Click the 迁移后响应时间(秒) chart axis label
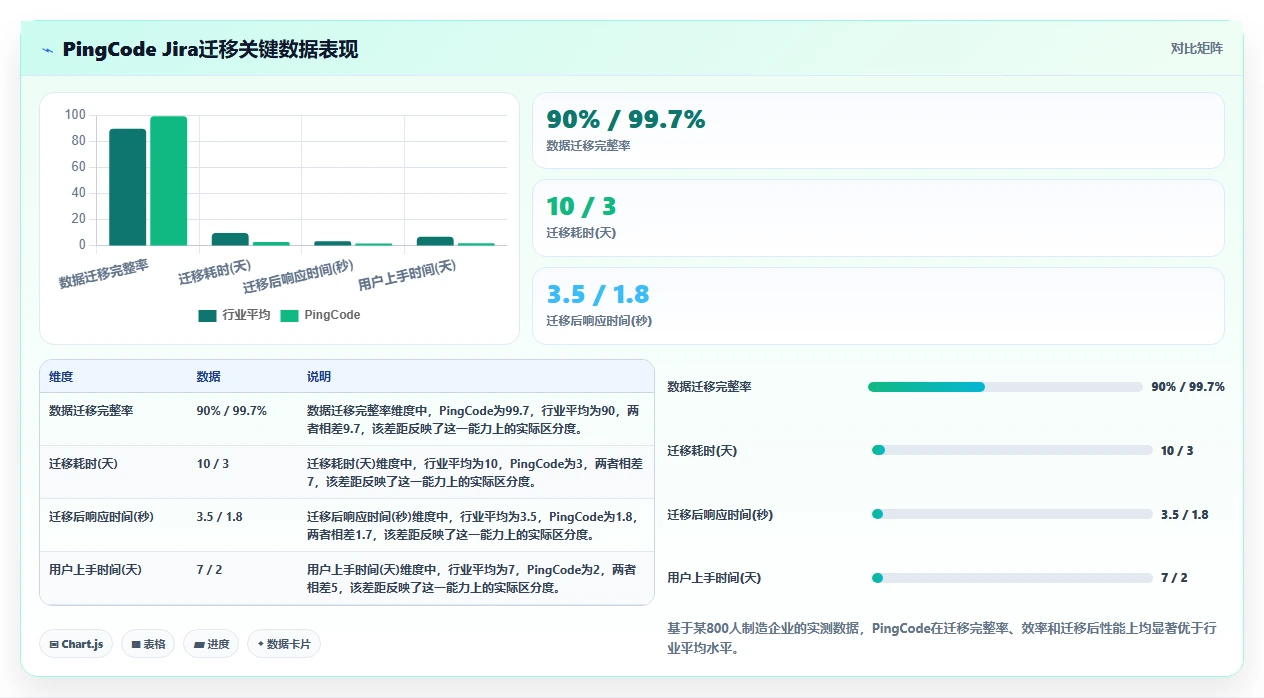This screenshot has width=1264, height=698. (299, 277)
